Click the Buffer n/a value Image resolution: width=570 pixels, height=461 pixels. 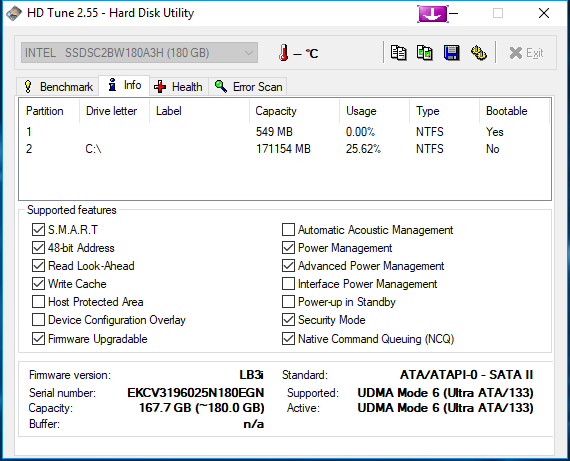(x=254, y=424)
